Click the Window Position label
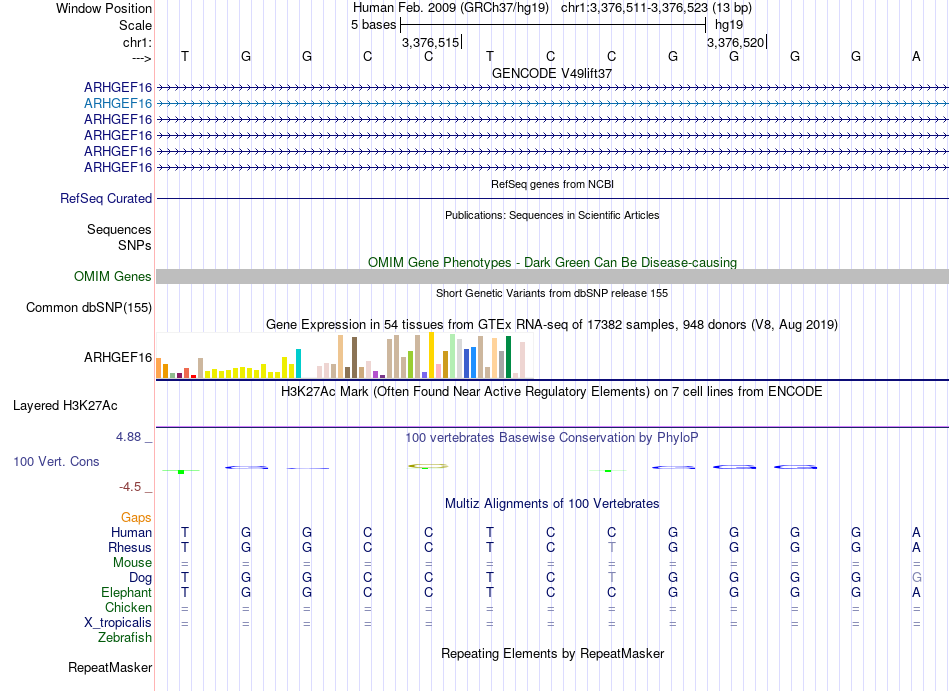 tap(104, 8)
